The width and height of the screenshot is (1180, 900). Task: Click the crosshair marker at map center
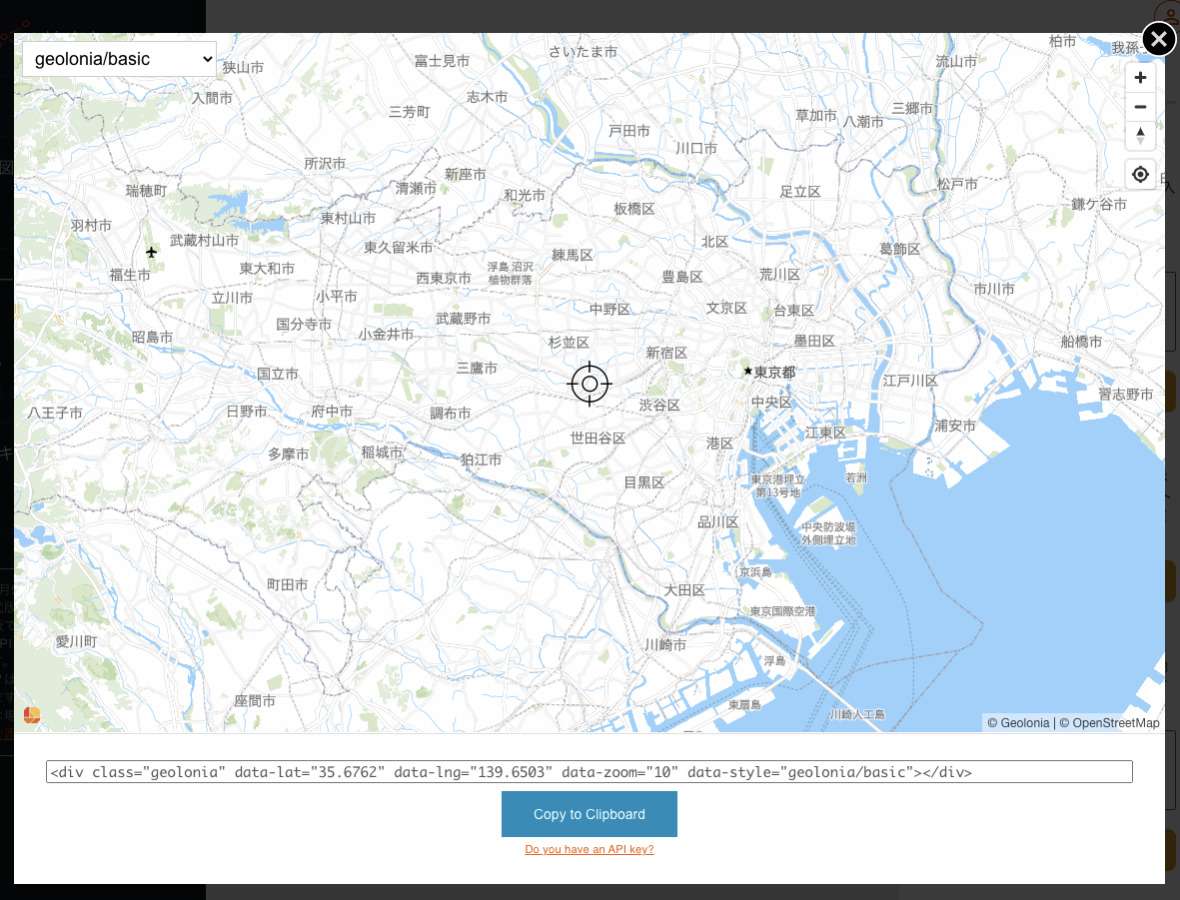[x=590, y=384]
